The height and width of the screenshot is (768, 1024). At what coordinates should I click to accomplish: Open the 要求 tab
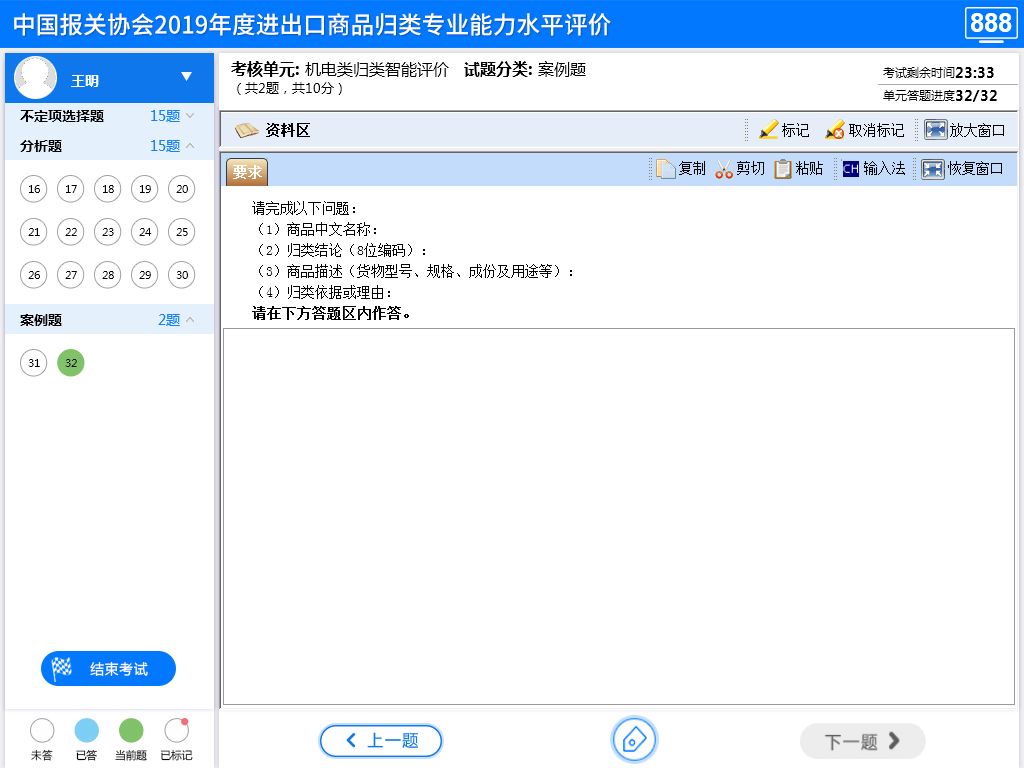pyautogui.click(x=247, y=172)
